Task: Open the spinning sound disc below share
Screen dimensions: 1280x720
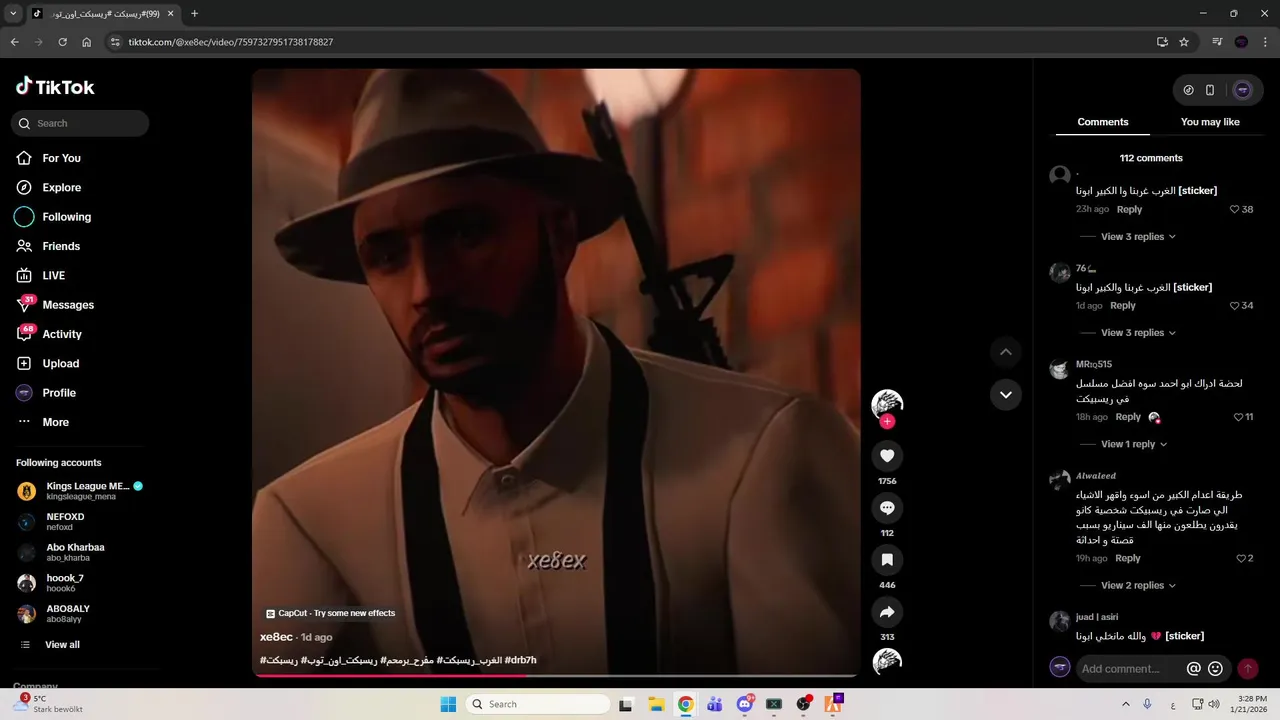Action: (x=887, y=662)
